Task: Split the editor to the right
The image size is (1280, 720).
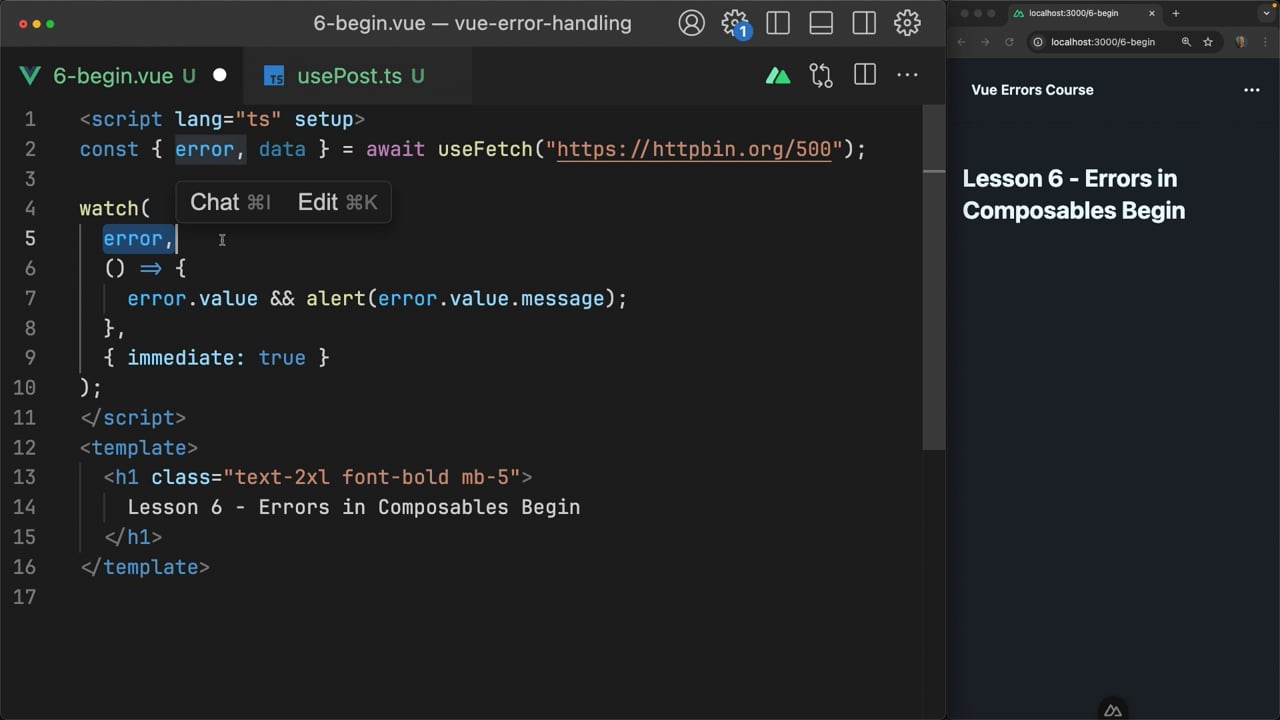Action: [865, 75]
